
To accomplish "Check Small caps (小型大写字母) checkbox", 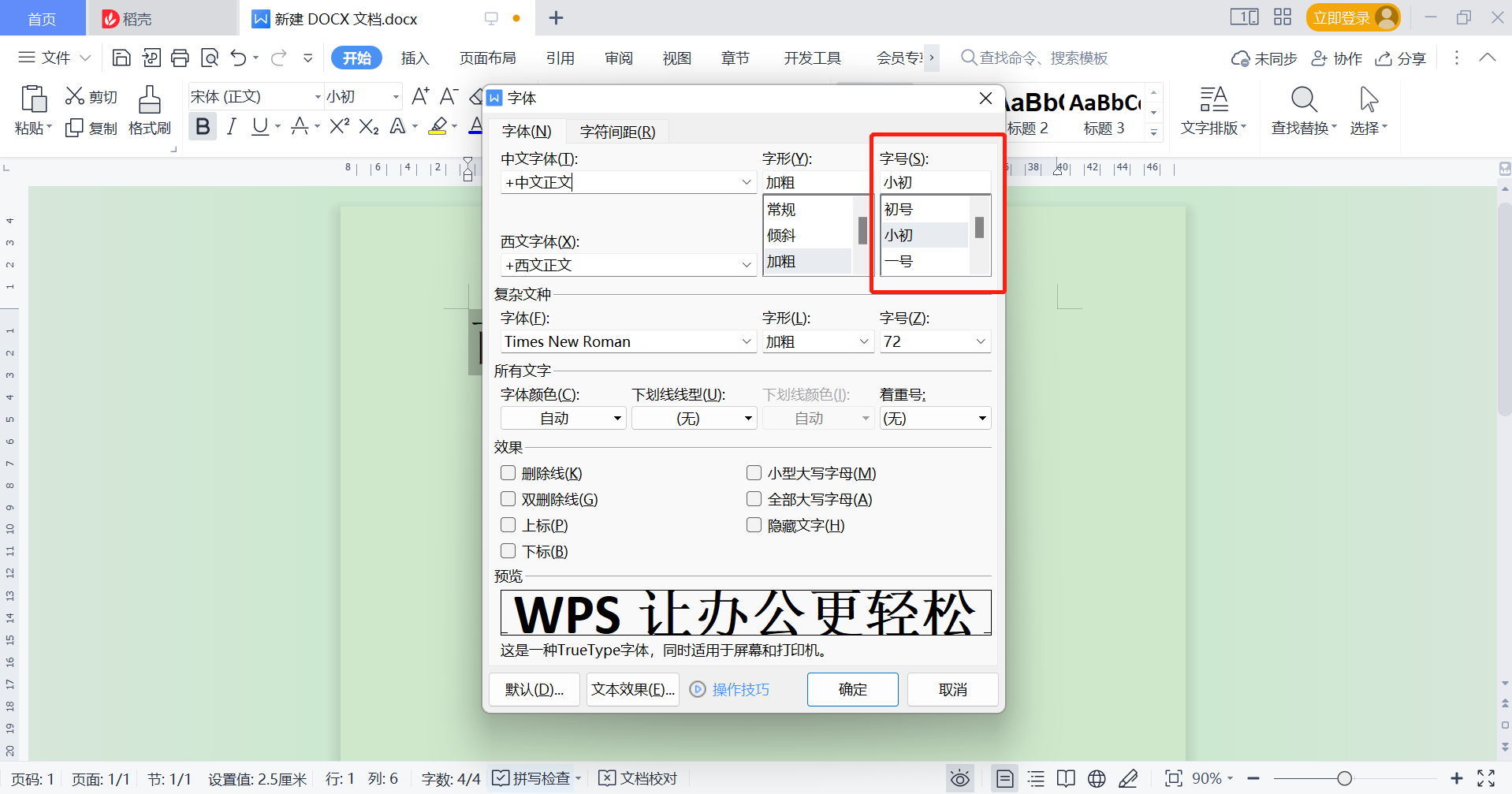I will pyautogui.click(x=754, y=473).
